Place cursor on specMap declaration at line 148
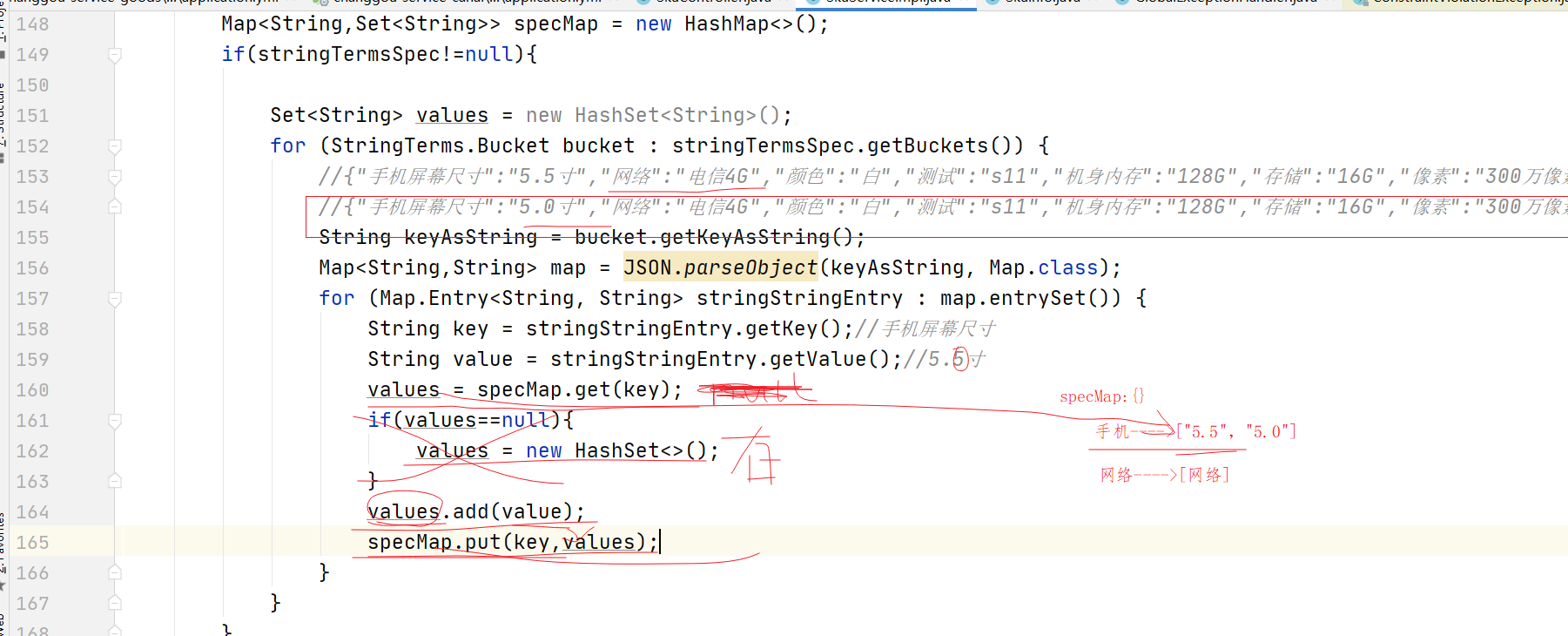 pos(555,24)
